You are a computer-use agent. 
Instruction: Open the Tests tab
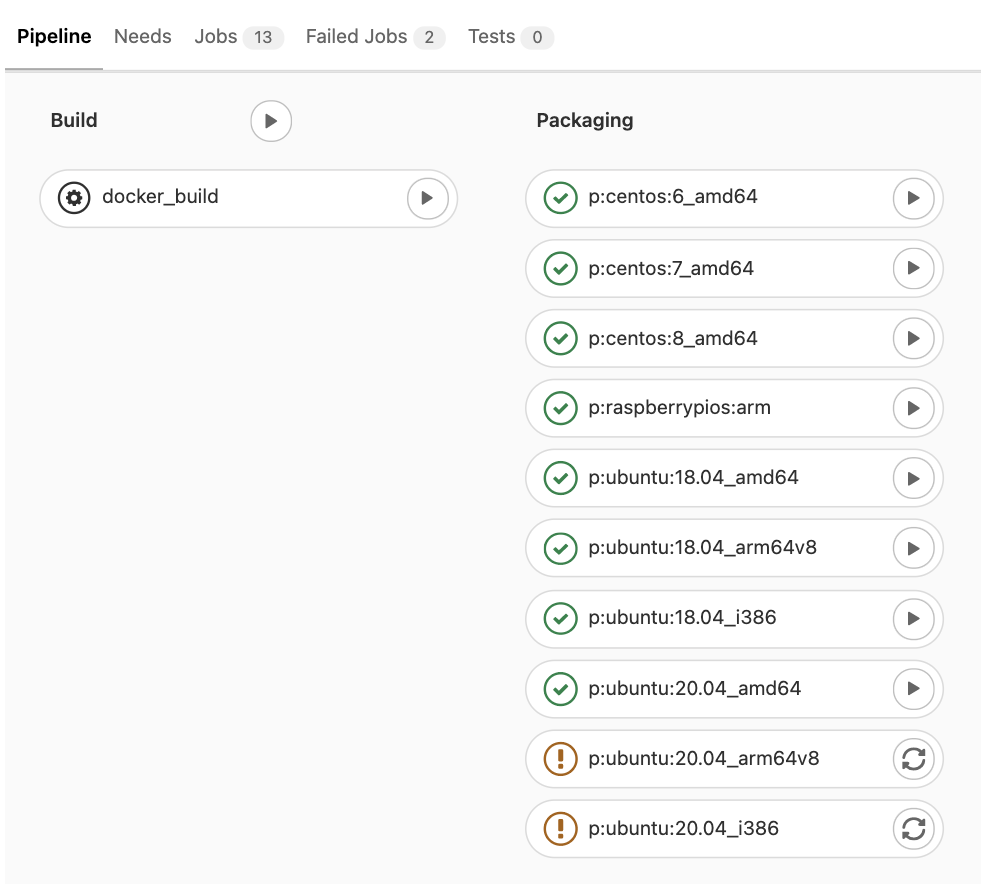point(492,36)
